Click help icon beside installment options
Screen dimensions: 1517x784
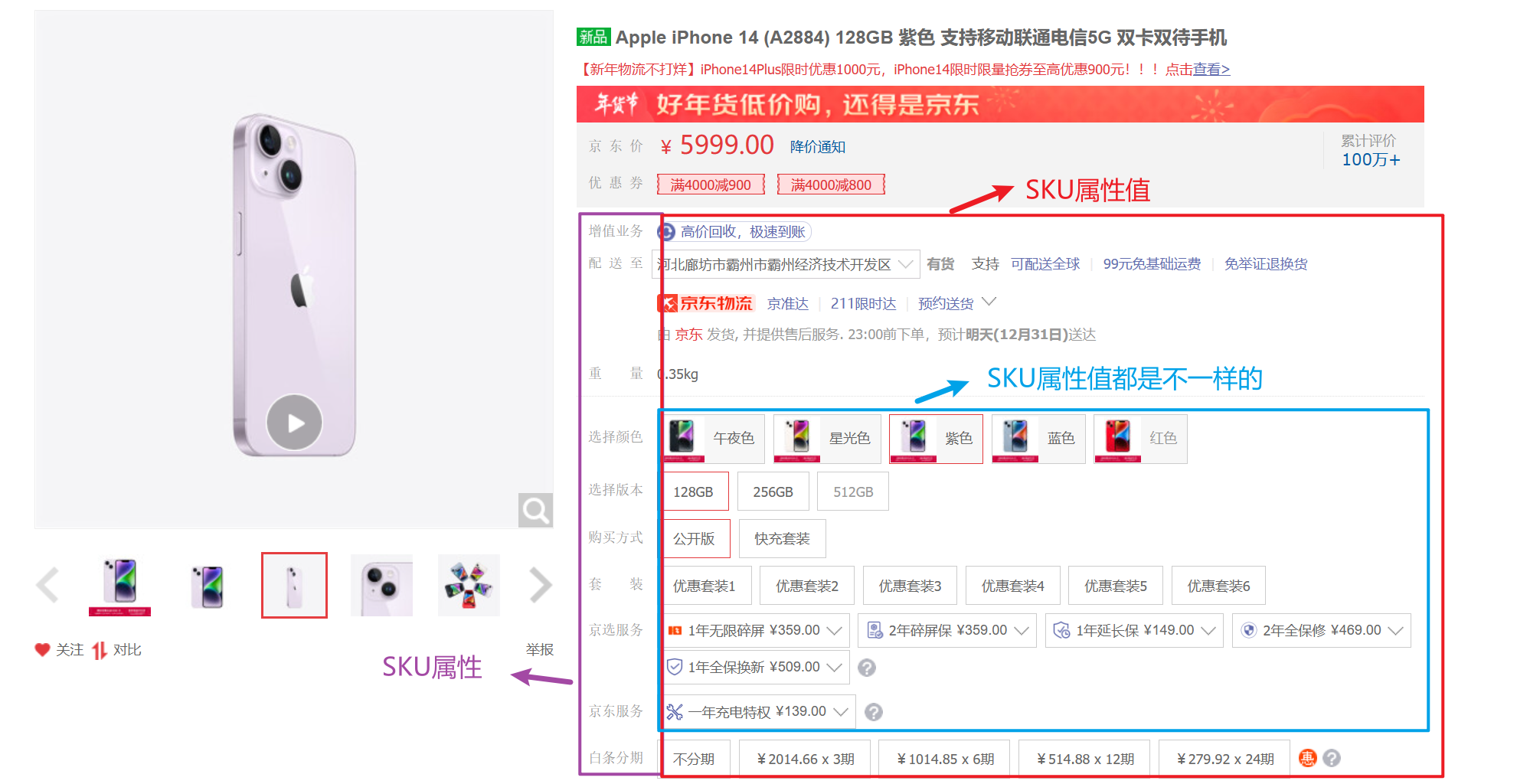1332,758
